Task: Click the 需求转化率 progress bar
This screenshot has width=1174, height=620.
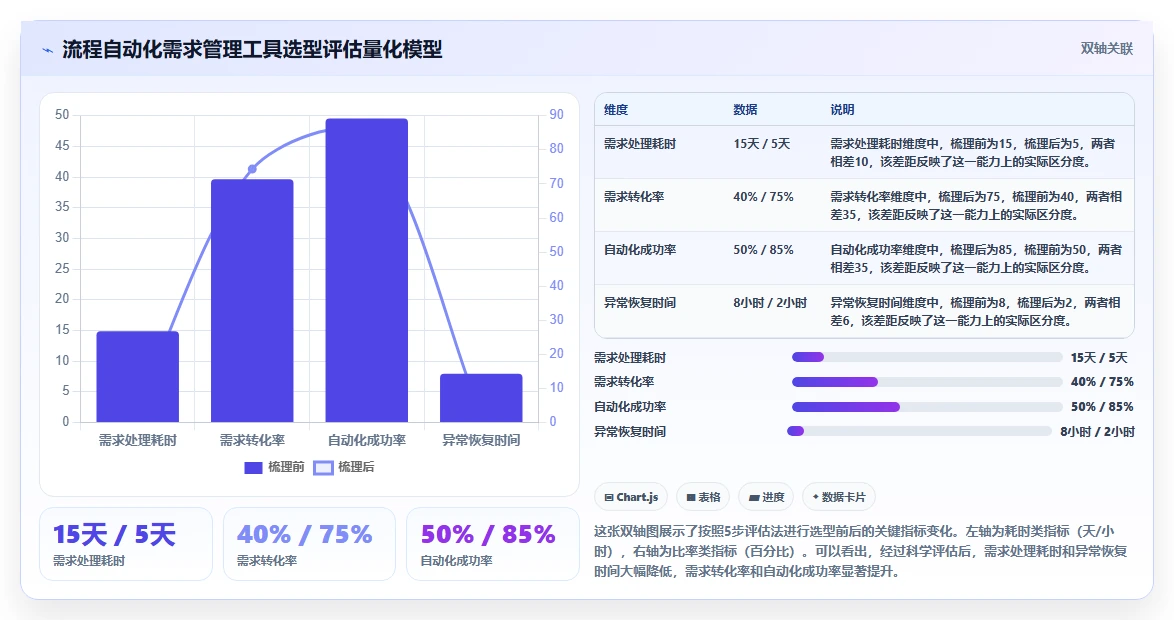Action: (927, 382)
